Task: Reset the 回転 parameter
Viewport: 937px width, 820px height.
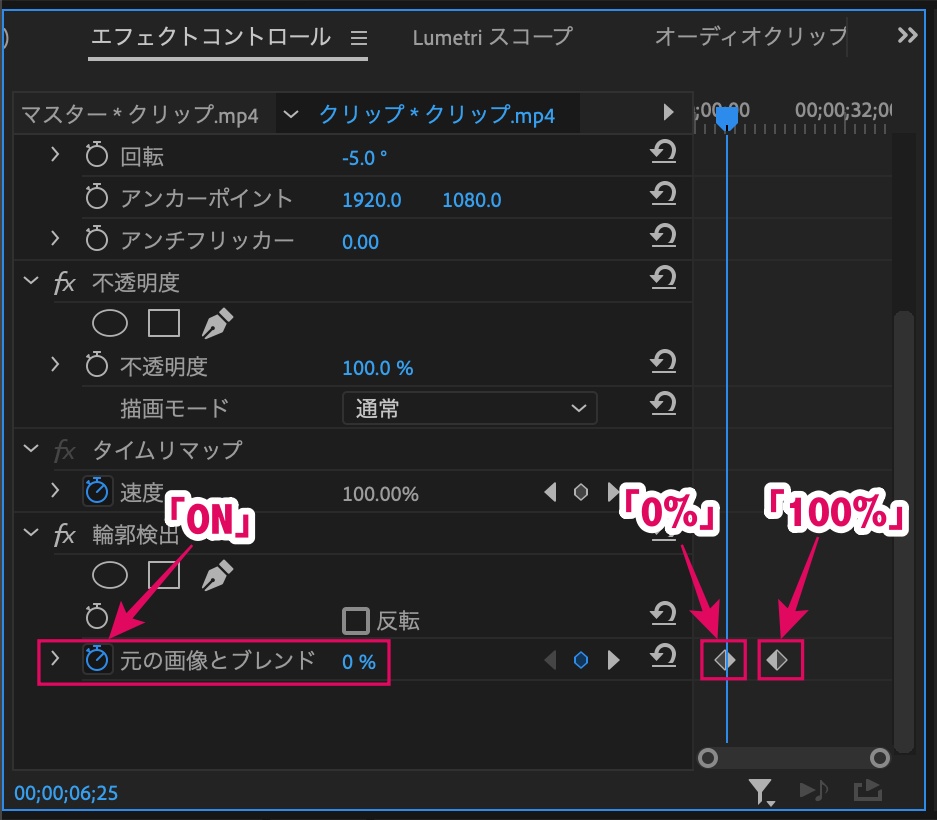Action: [x=663, y=152]
